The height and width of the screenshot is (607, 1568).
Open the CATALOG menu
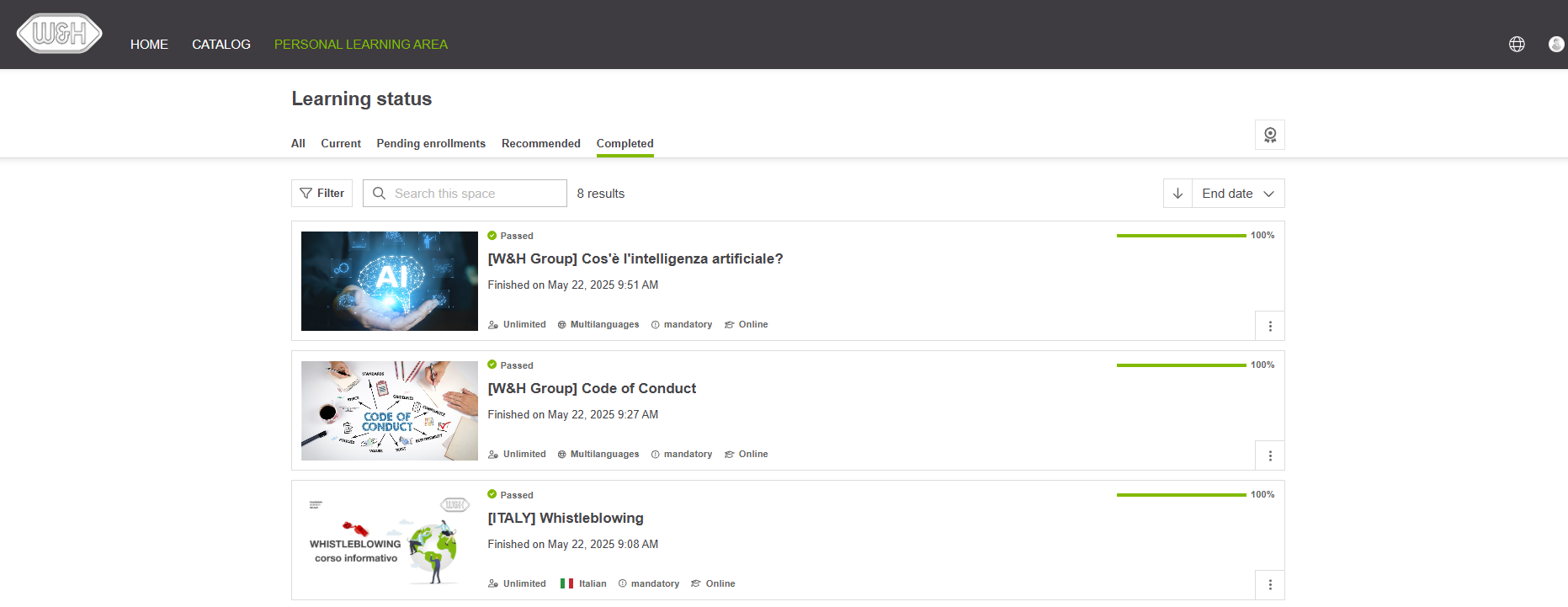tap(221, 45)
